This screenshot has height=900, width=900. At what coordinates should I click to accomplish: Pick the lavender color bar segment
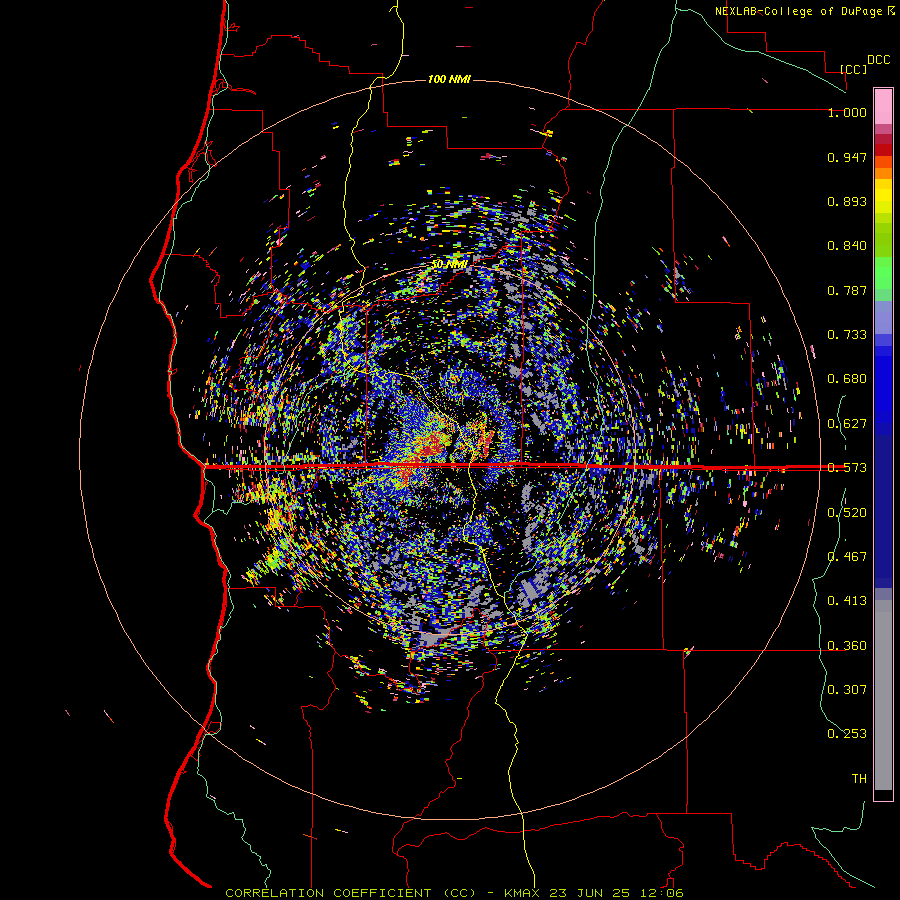point(883,317)
